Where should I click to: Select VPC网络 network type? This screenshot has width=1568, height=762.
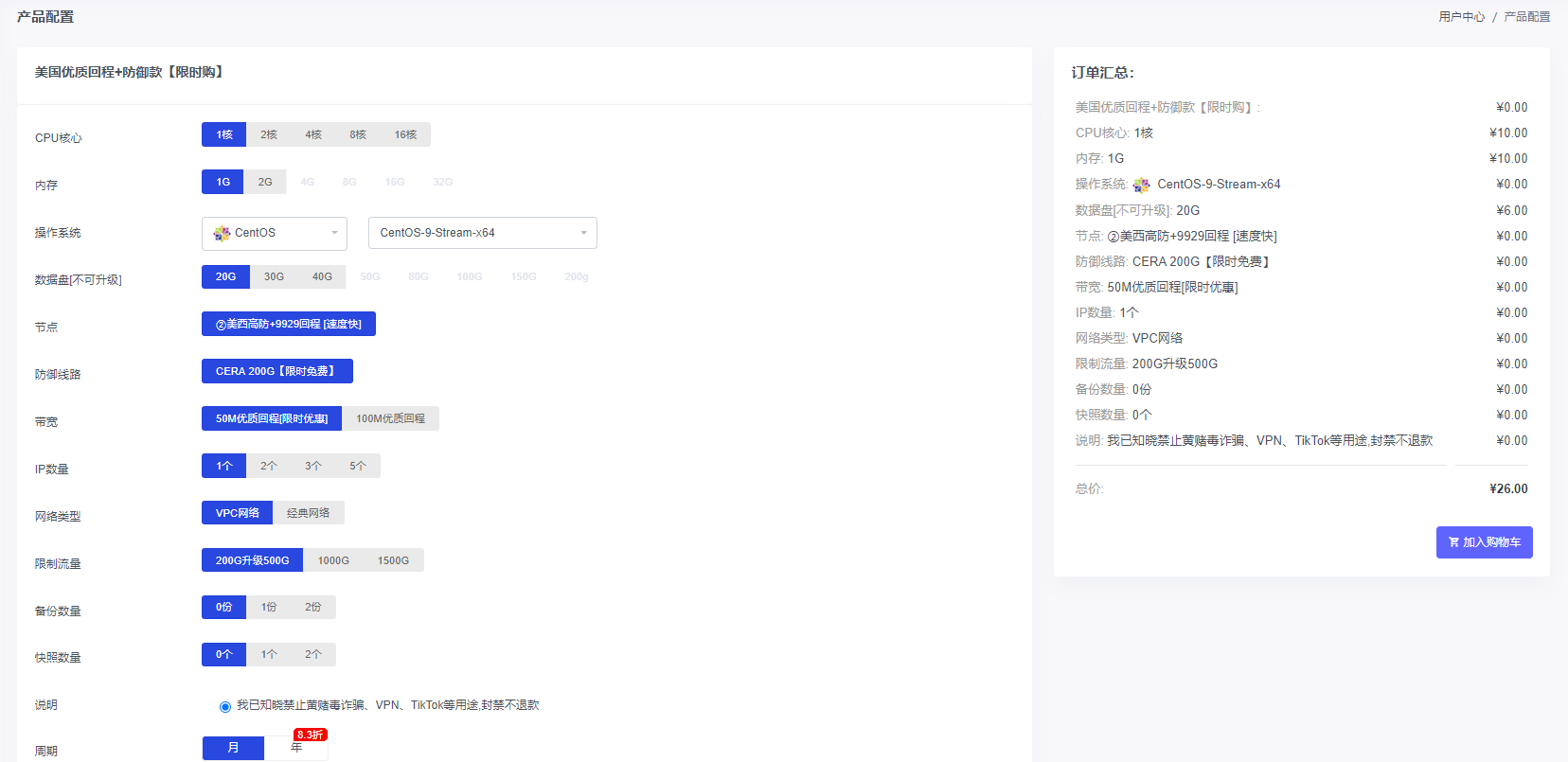(237, 513)
